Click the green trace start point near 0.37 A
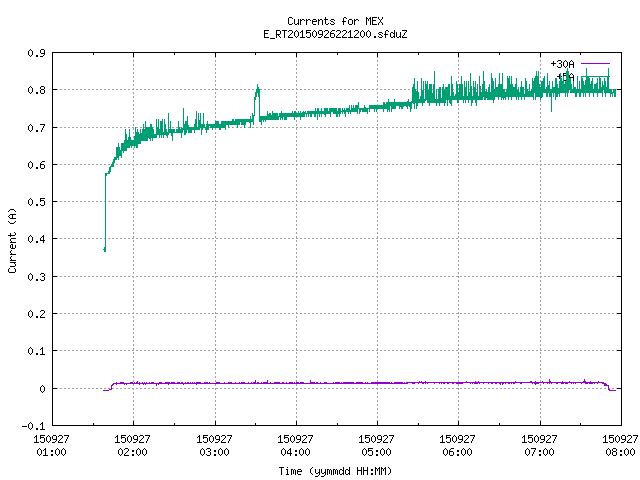 104,249
